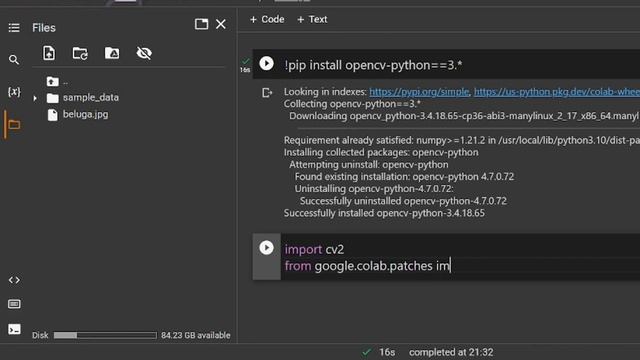The height and width of the screenshot is (360, 640).
Task: Click the 'Downloading opencv_python-3.4.18.65' output line
Action: (464, 116)
